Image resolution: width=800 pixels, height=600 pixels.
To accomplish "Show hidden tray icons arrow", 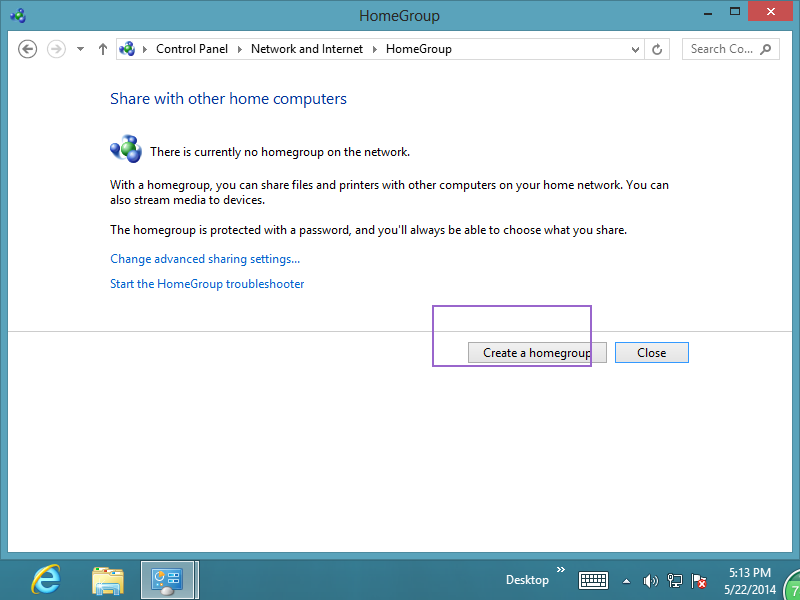I will [x=627, y=581].
